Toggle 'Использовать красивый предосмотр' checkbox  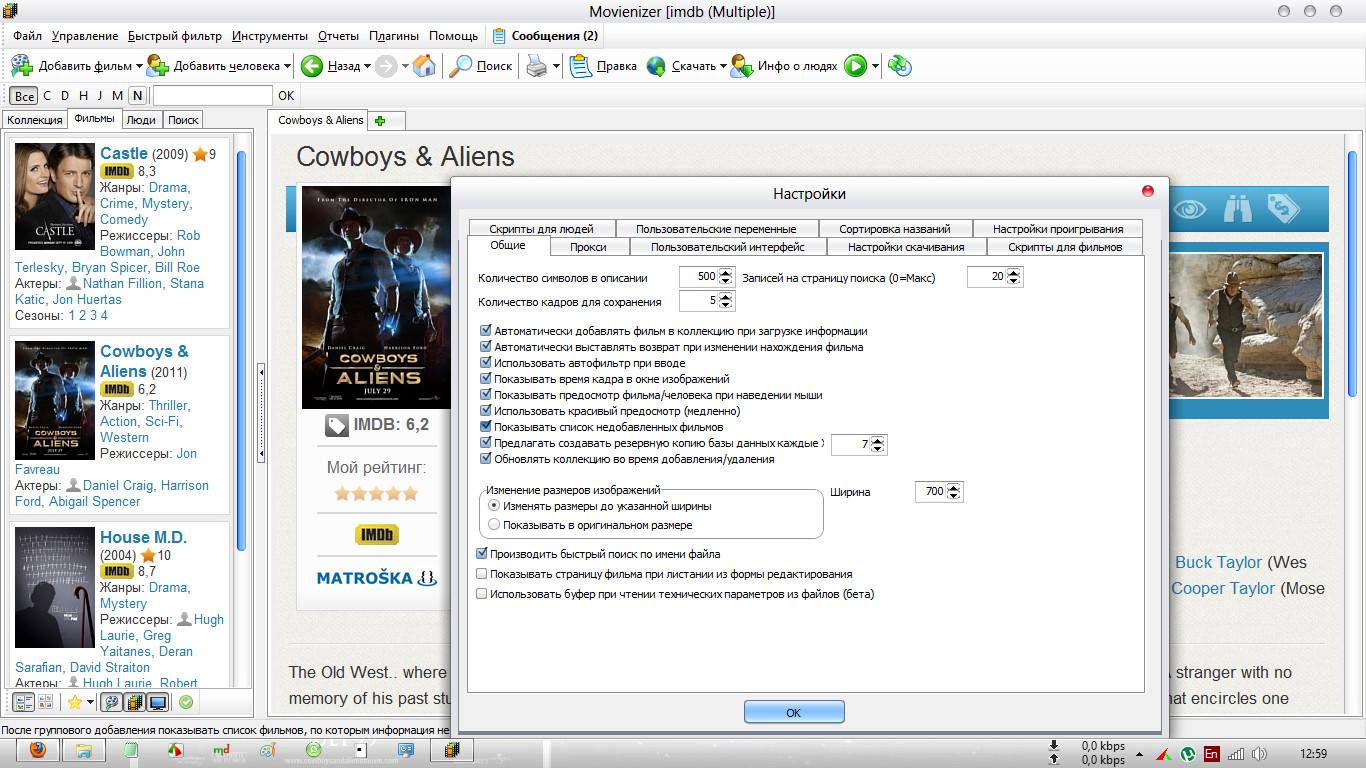click(486, 411)
